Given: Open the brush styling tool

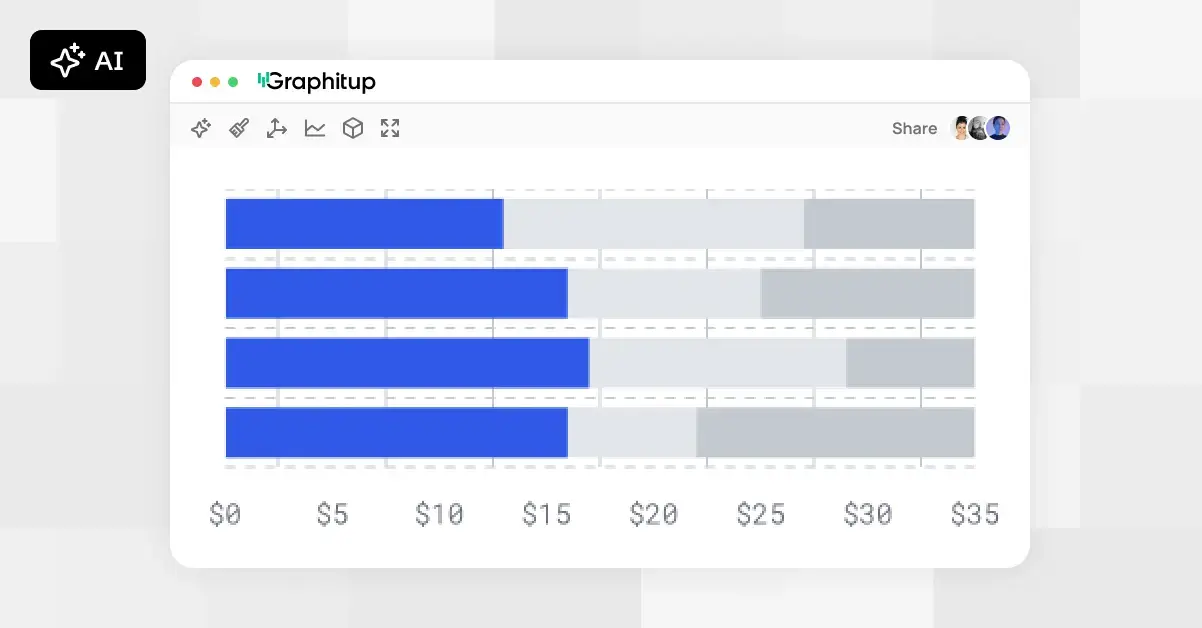Looking at the screenshot, I should [238, 128].
